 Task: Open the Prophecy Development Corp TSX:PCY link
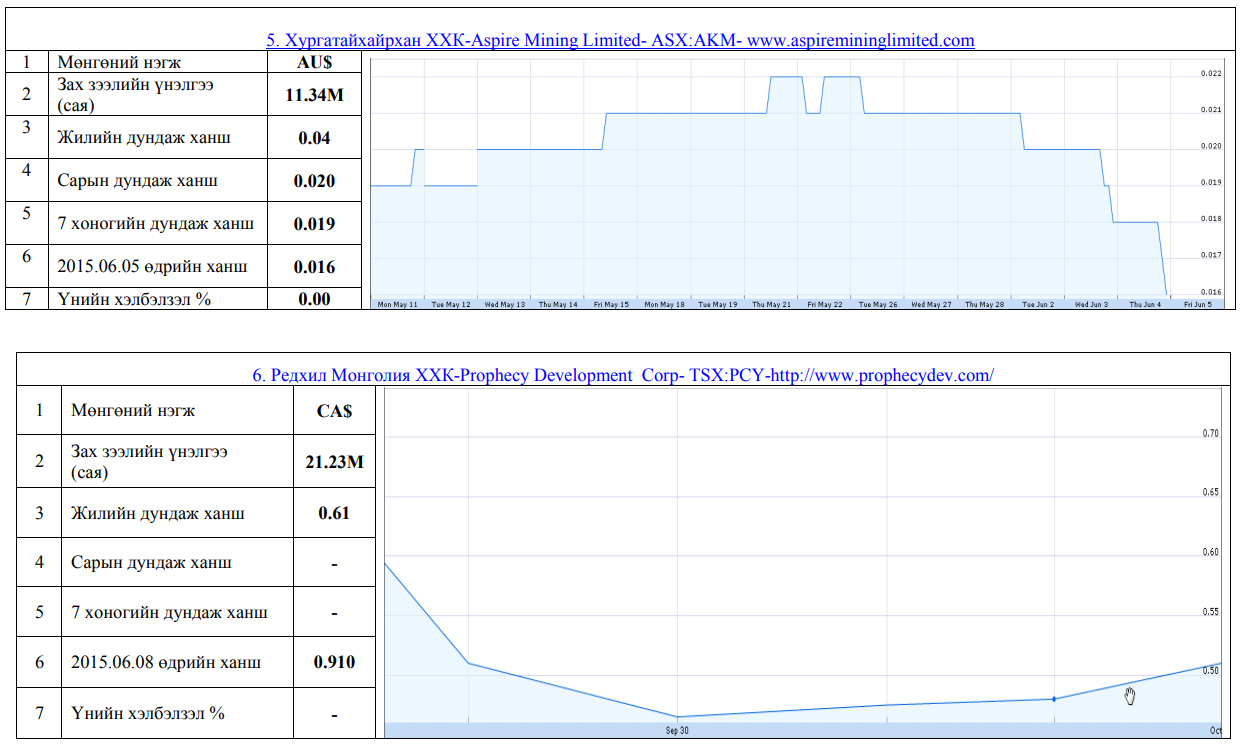click(x=622, y=375)
